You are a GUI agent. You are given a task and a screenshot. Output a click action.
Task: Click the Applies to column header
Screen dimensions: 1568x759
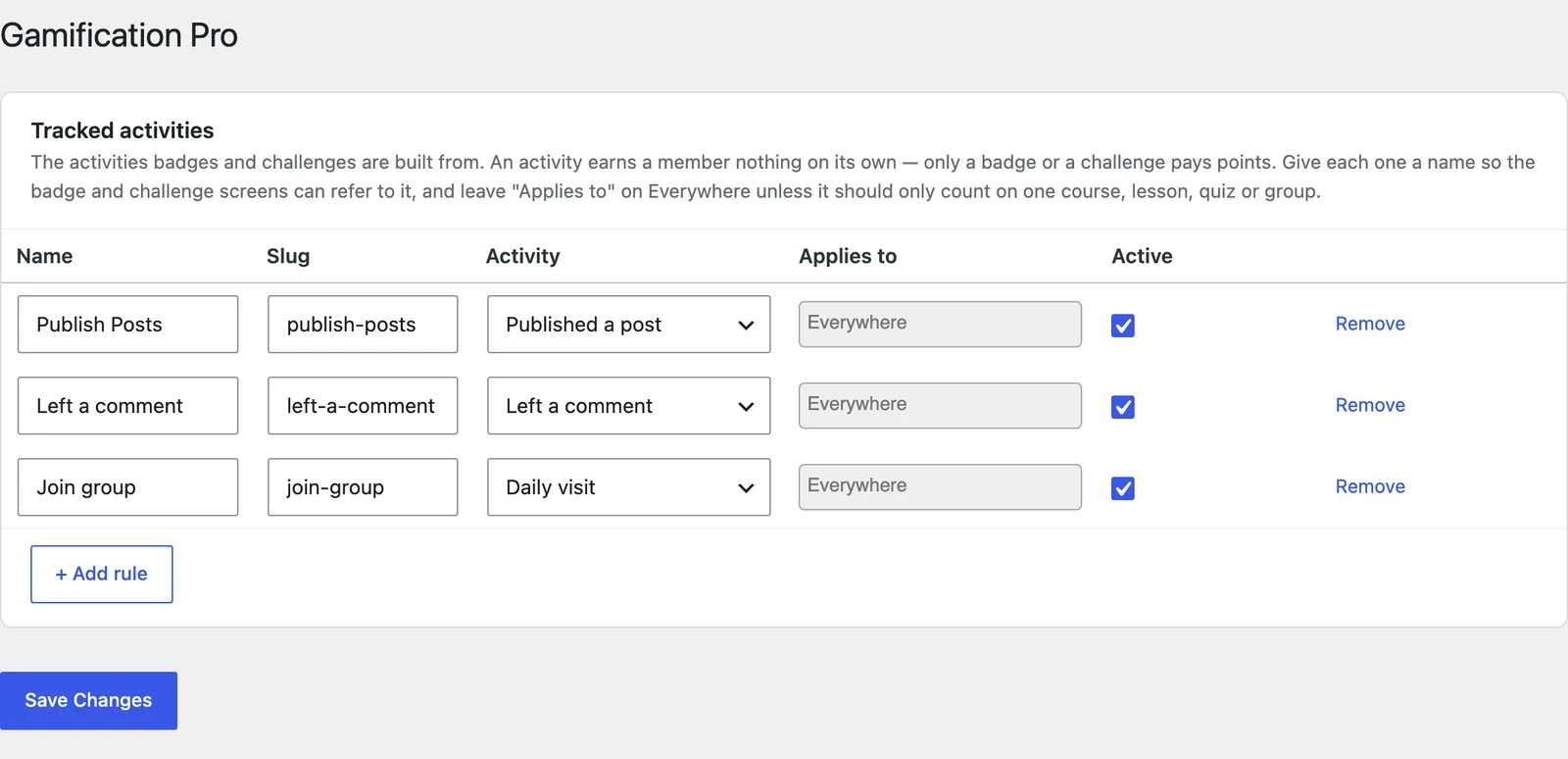848,256
